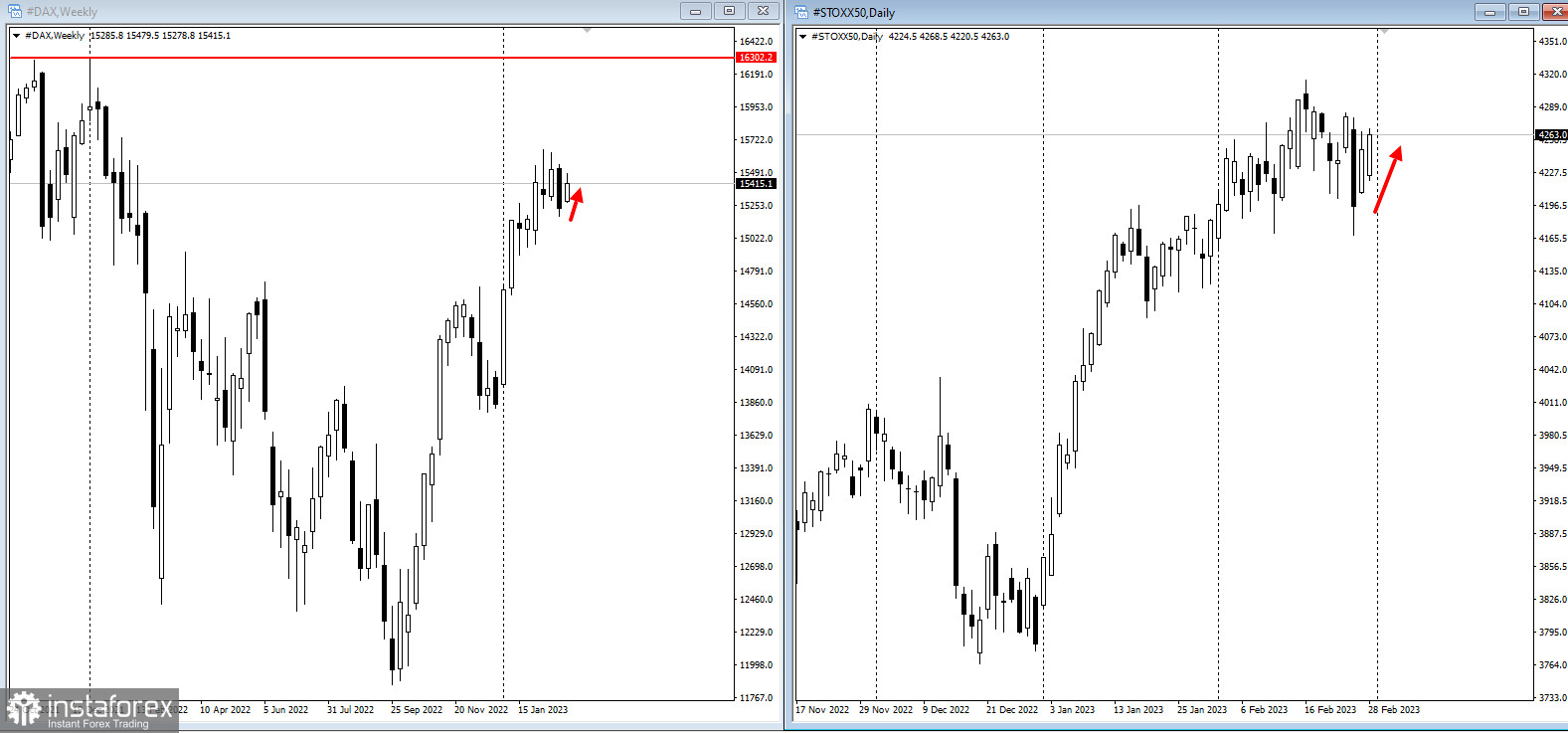Click the 4351.0 price on STOXX50 axis

[x=1552, y=42]
